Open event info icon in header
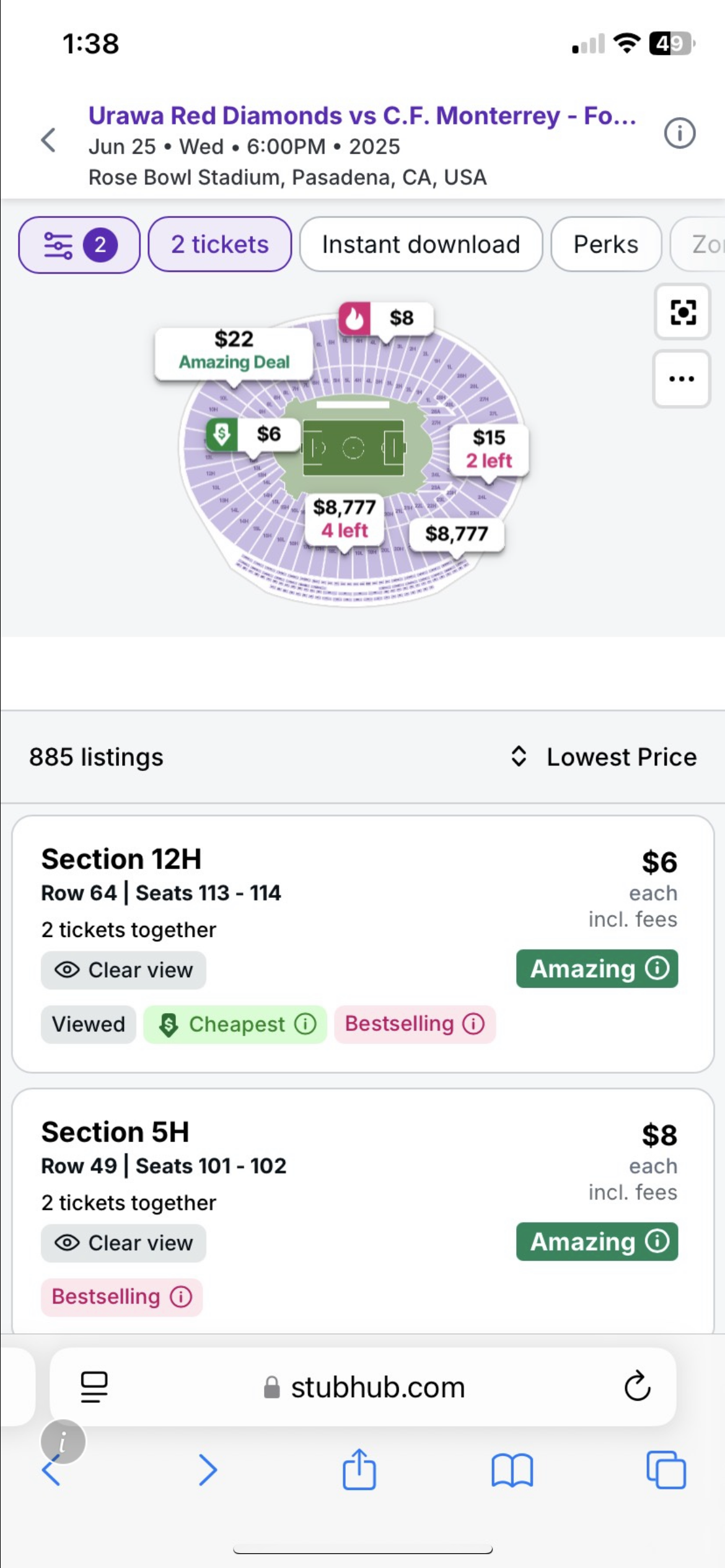The height and width of the screenshot is (1568, 725). (x=680, y=133)
